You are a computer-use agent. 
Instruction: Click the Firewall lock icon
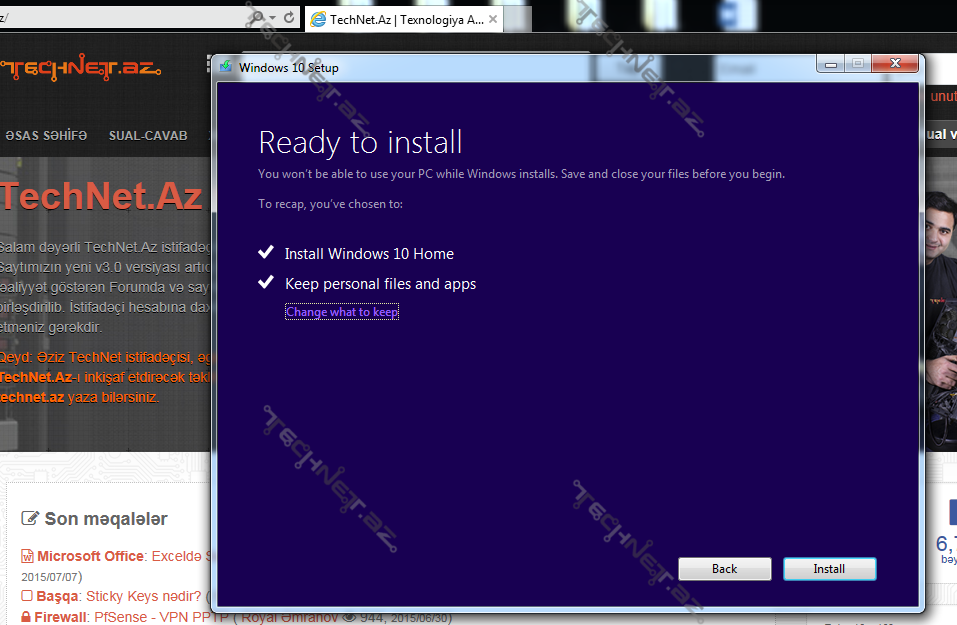click(27, 617)
